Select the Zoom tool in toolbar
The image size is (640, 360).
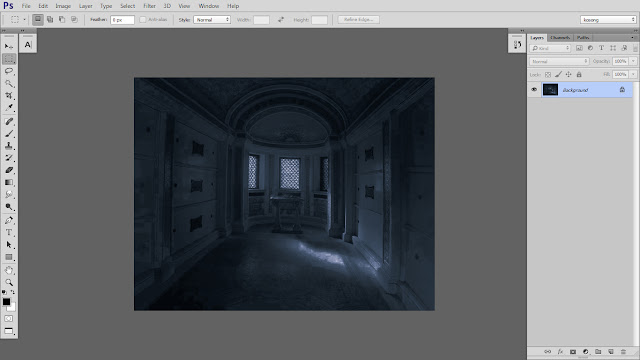pos(9,282)
